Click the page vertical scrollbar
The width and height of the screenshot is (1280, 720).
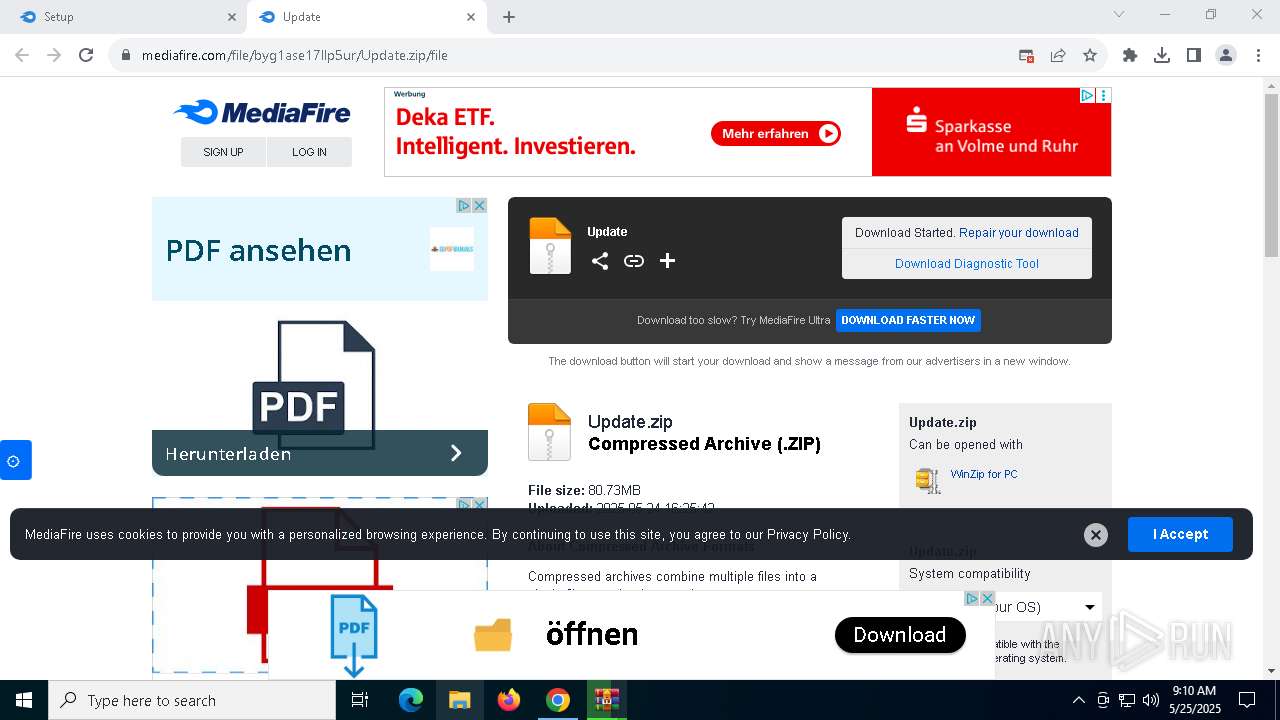pyautogui.click(x=1271, y=174)
